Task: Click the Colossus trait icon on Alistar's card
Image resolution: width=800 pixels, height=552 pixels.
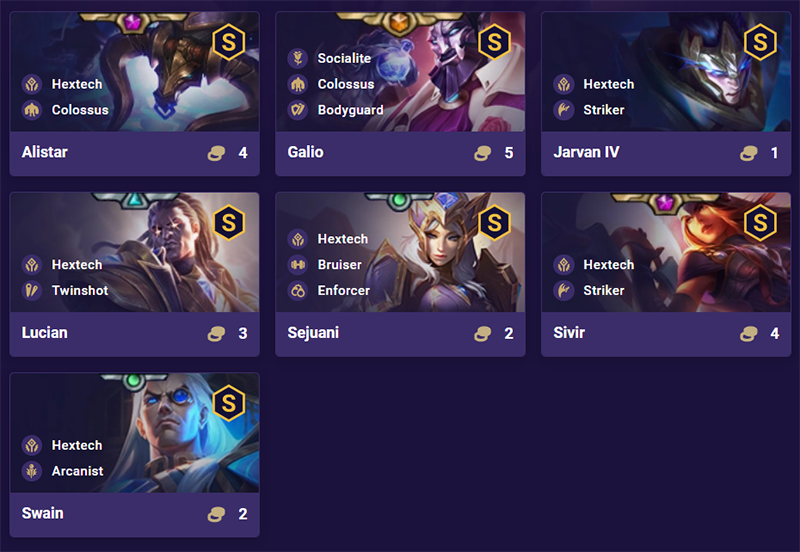Action: coord(31,110)
